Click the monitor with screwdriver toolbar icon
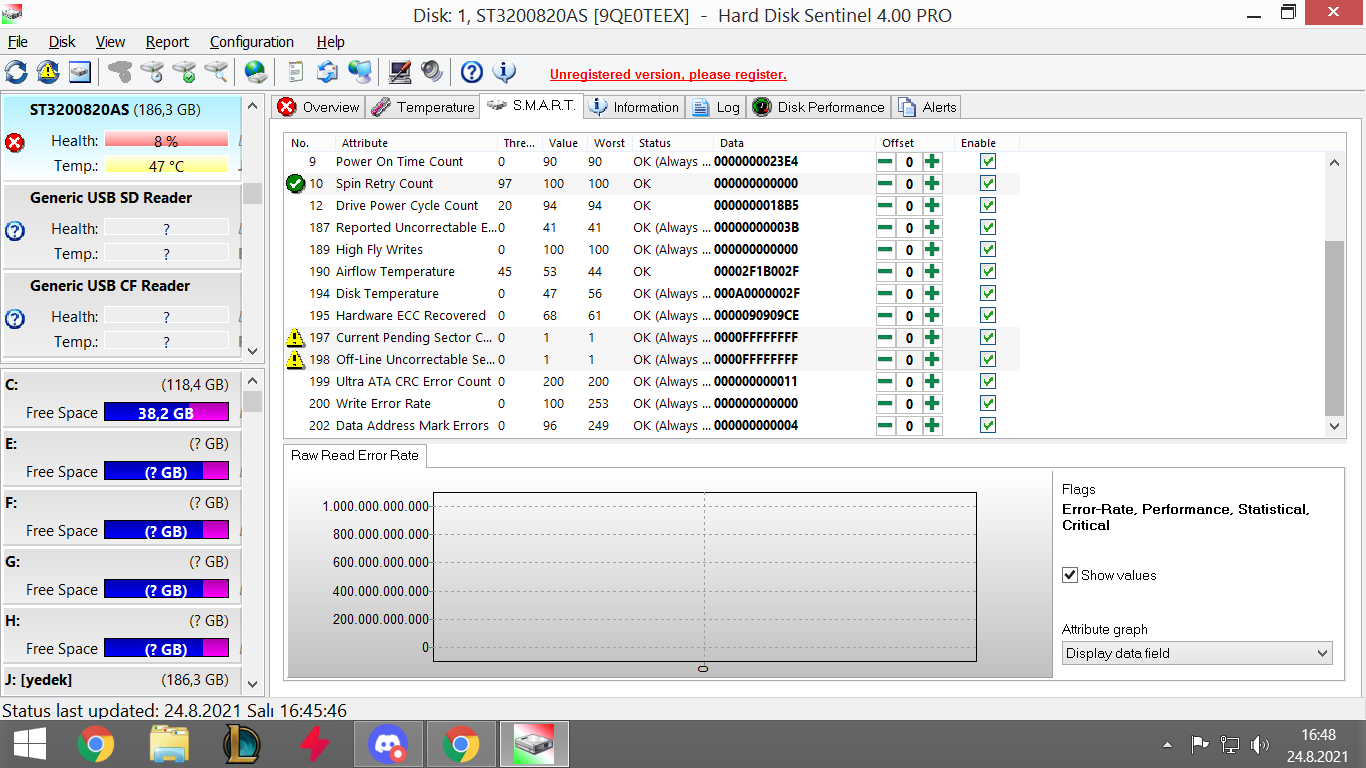Image resolution: width=1366 pixels, height=768 pixels. click(x=400, y=72)
